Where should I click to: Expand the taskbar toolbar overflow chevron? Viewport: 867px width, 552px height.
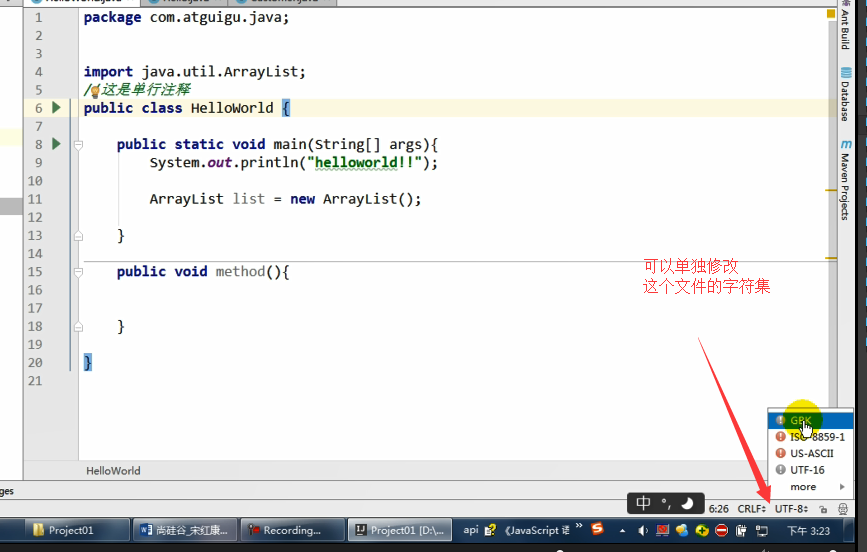coord(579,526)
